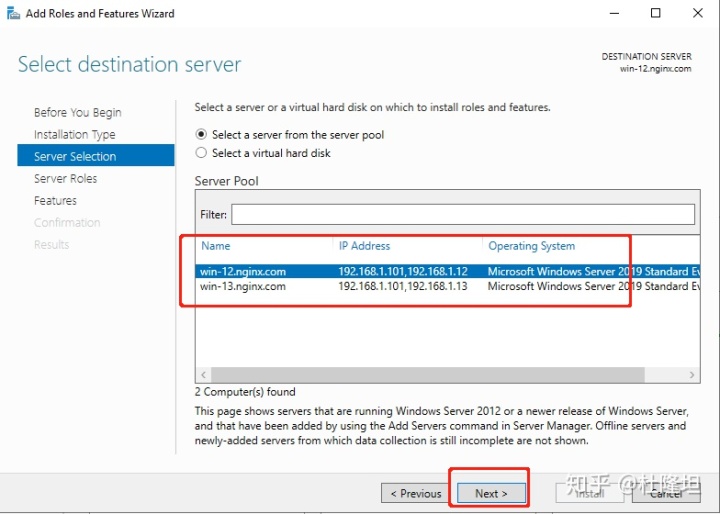720x514 pixels.
Task: Click the server list right scroll arrow
Action: pyautogui.click(x=692, y=375)
